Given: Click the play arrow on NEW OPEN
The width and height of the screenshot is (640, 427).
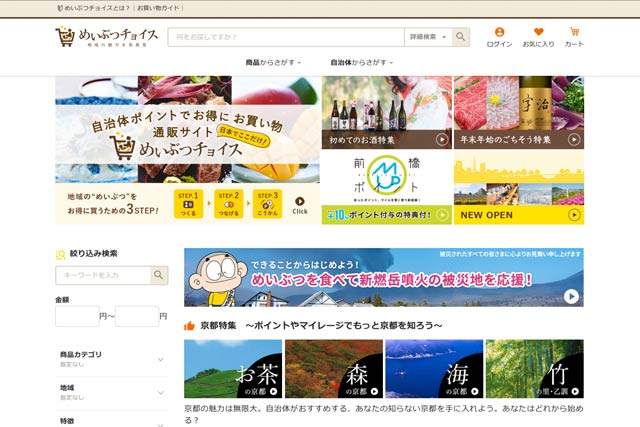Looking at the screenshot, I should 574,215.
